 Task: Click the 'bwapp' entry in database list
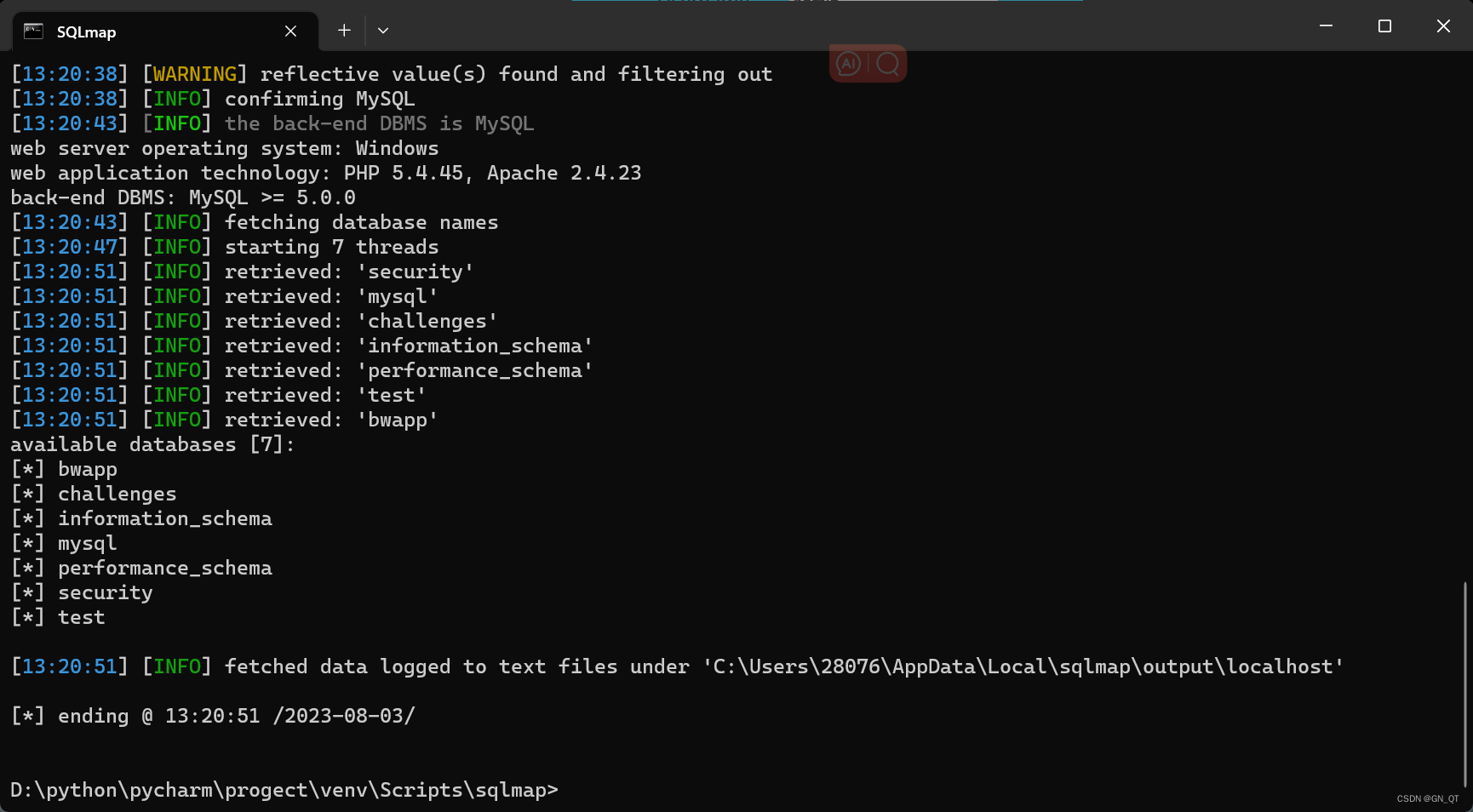pos(87,468)
